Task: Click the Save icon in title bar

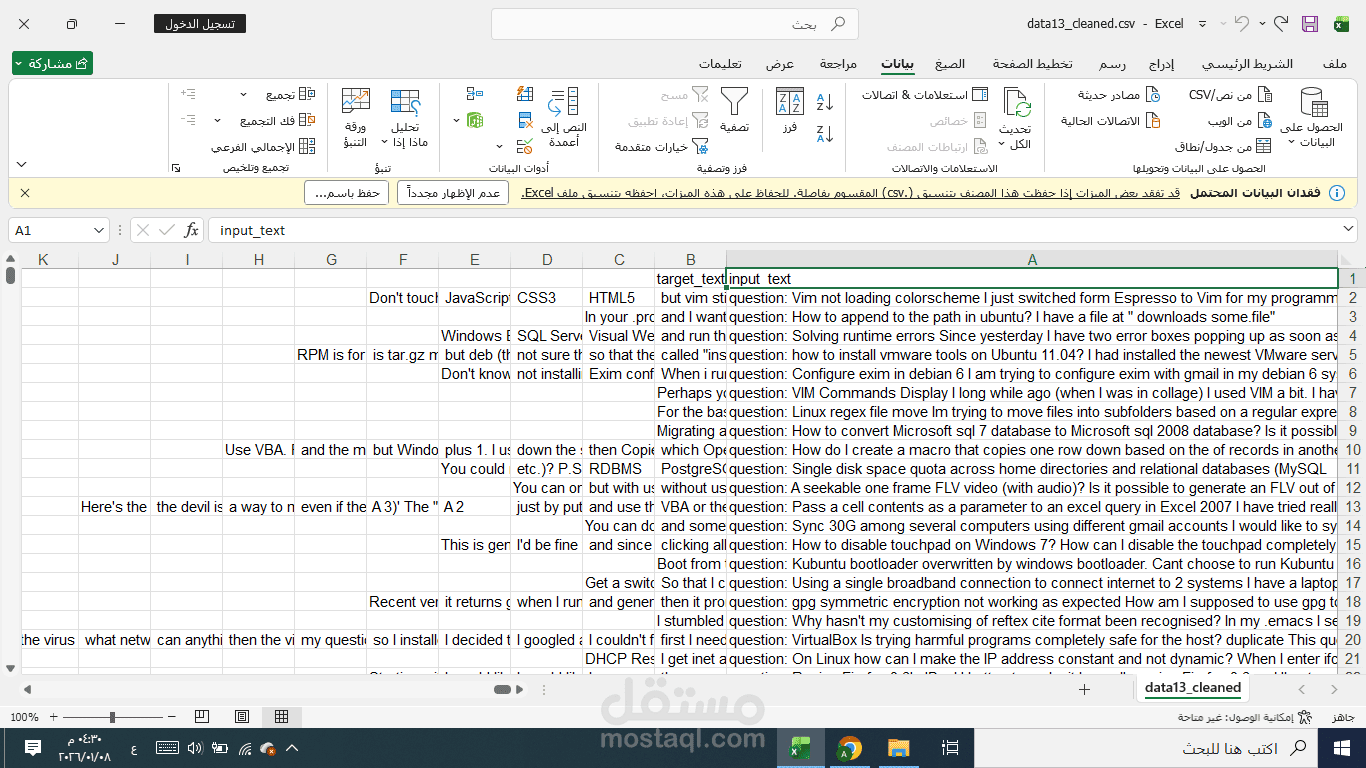Action: click(1310, 23)
